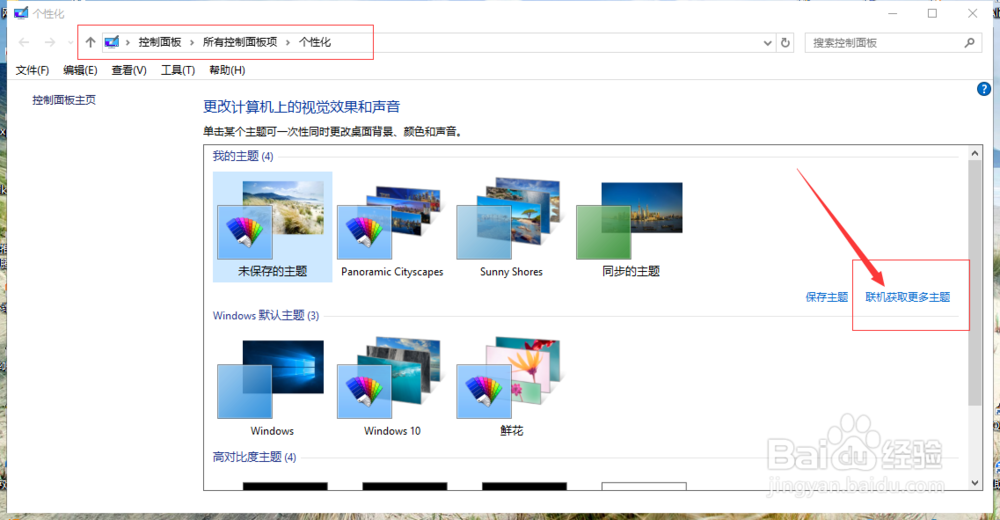1000x520 pixels.
Task: Click the 高对比度主题 (4) group header
Action: coord(254,457)
